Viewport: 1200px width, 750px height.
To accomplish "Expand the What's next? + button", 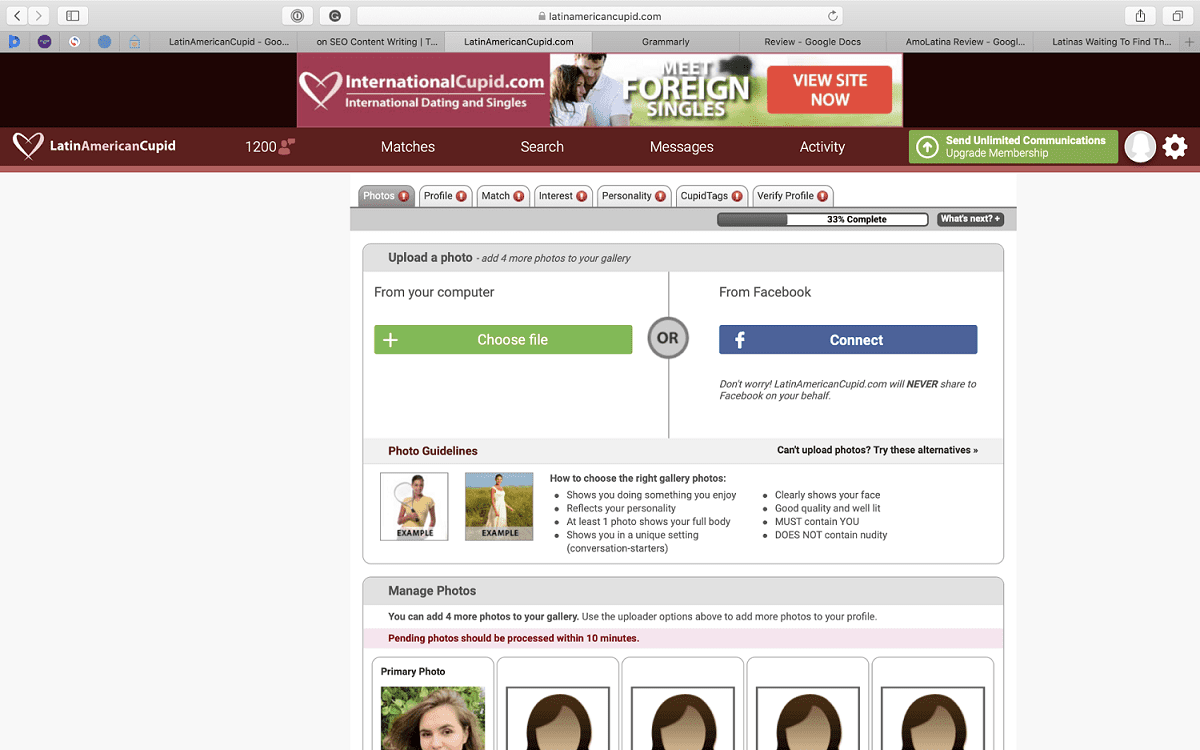I will 970,219.
